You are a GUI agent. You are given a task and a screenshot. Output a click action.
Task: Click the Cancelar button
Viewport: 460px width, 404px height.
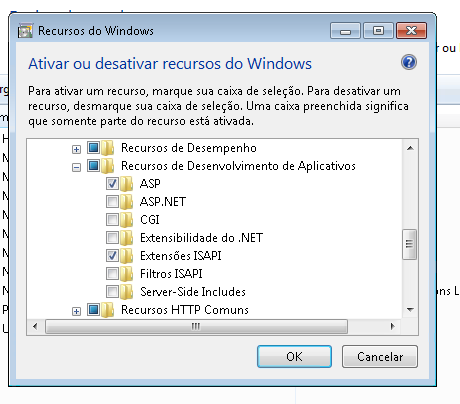pyautogui.click(x=380, y=357)
